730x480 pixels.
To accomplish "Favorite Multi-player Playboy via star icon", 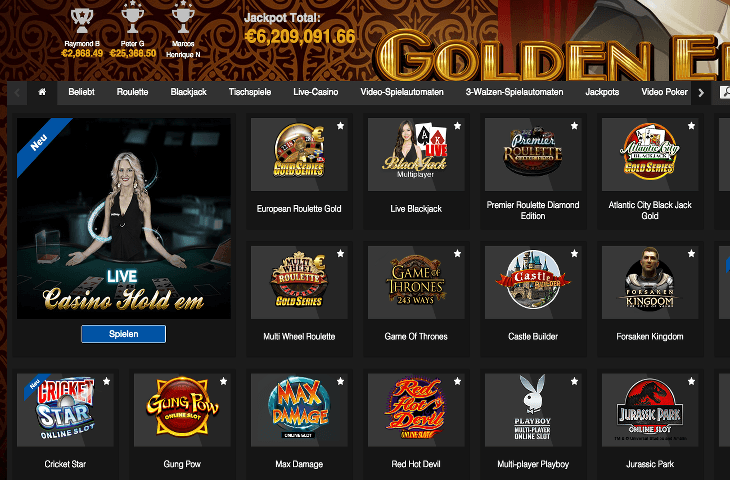I will (x=574, y=381).
